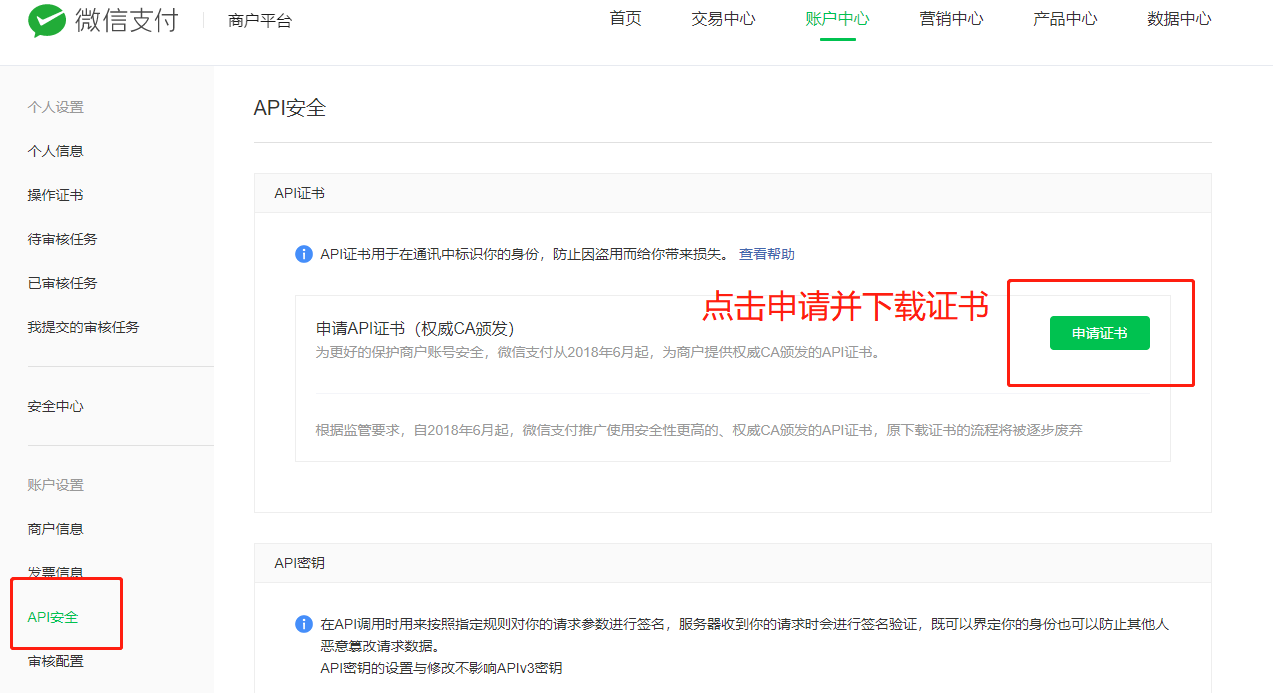Viewport: 1273px width, 693px height.
Task: Click the 申请API证书（权威CA颁发） title
Action: 415,328
